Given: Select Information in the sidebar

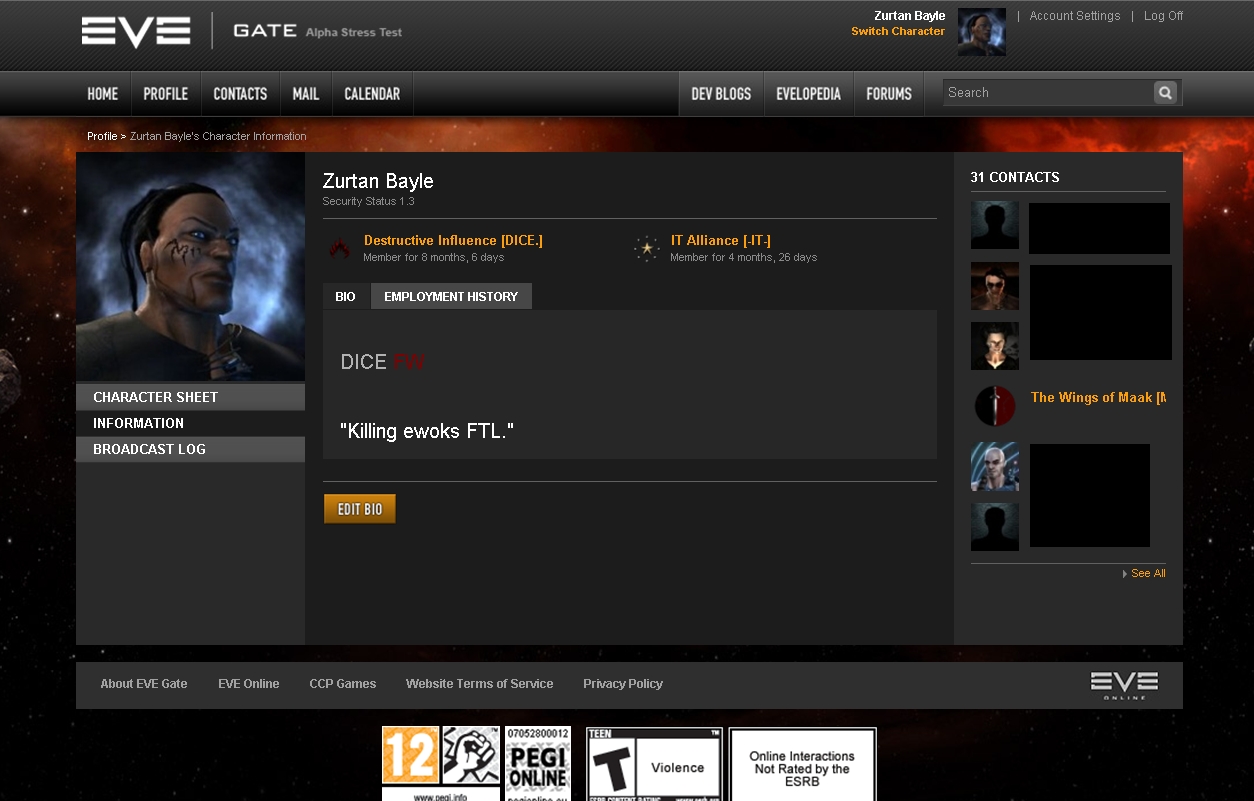Looking at the screenshot, I should coord(191,423).
